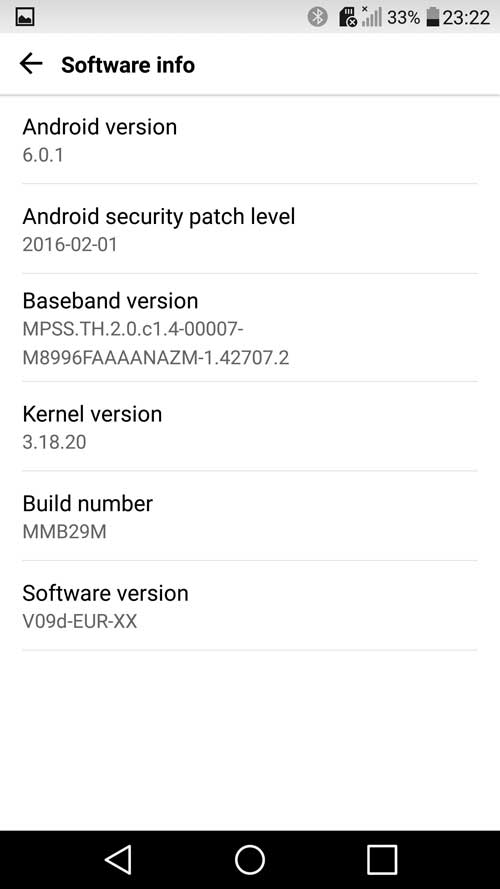Tap the Software info header title

[128, 65]
